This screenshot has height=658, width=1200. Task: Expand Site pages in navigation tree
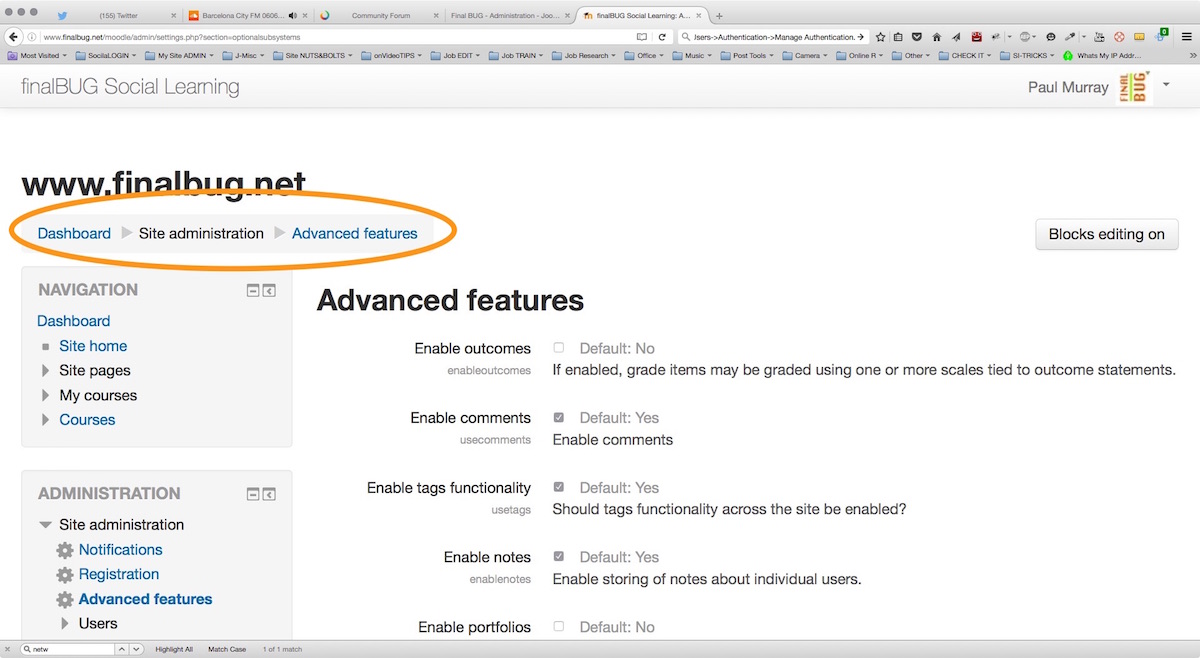tap(45, 371)
